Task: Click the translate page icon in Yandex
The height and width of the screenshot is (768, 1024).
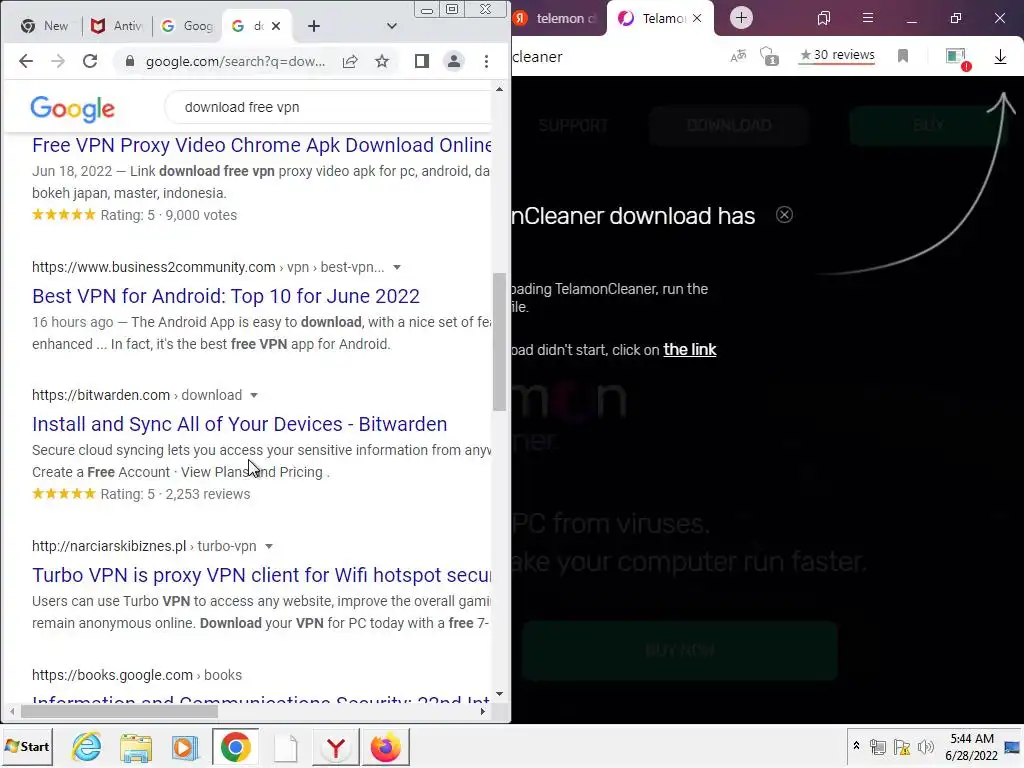Action: click(x=738, y=56)
